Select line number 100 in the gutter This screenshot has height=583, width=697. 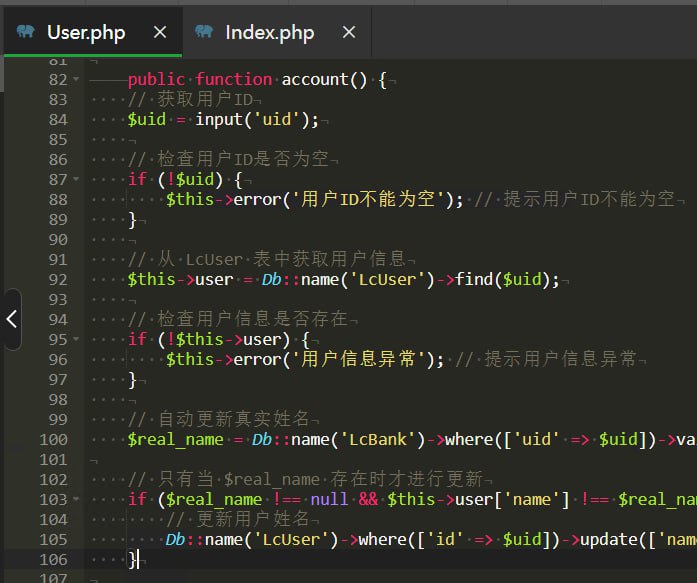(53, 440)
